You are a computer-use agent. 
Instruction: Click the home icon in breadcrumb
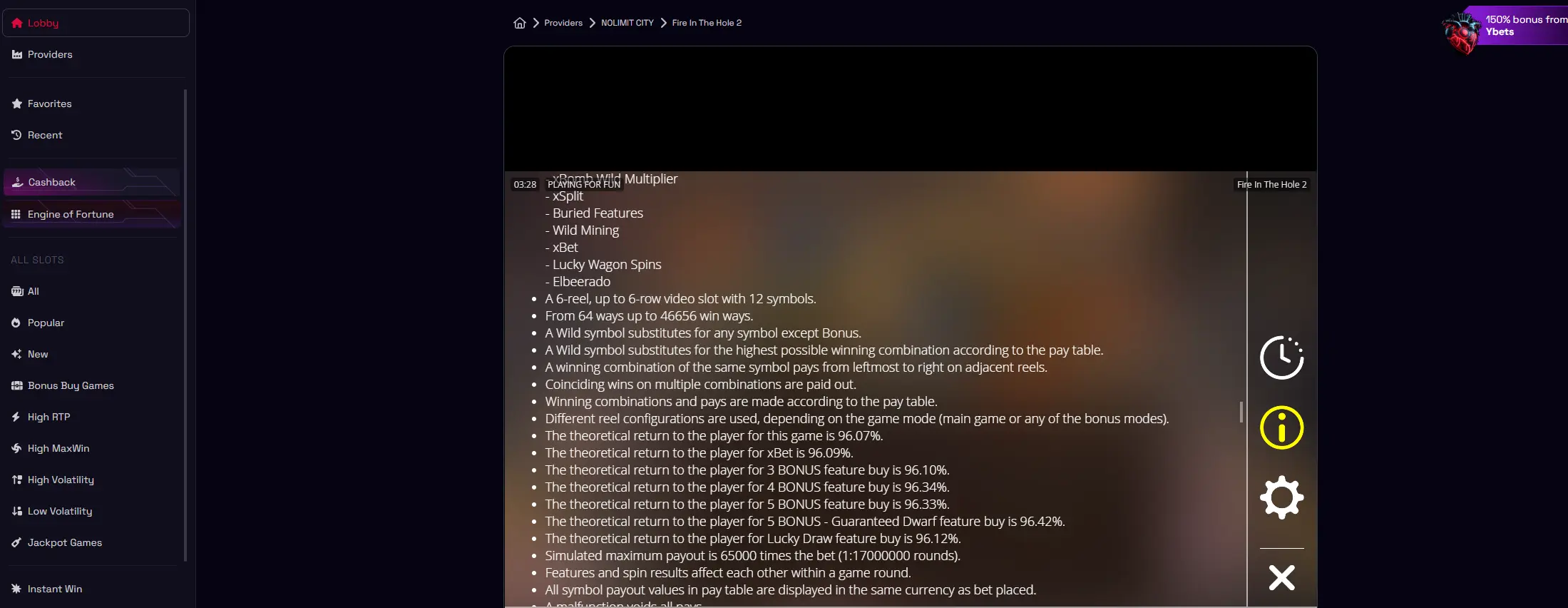(x=519, y=23)
